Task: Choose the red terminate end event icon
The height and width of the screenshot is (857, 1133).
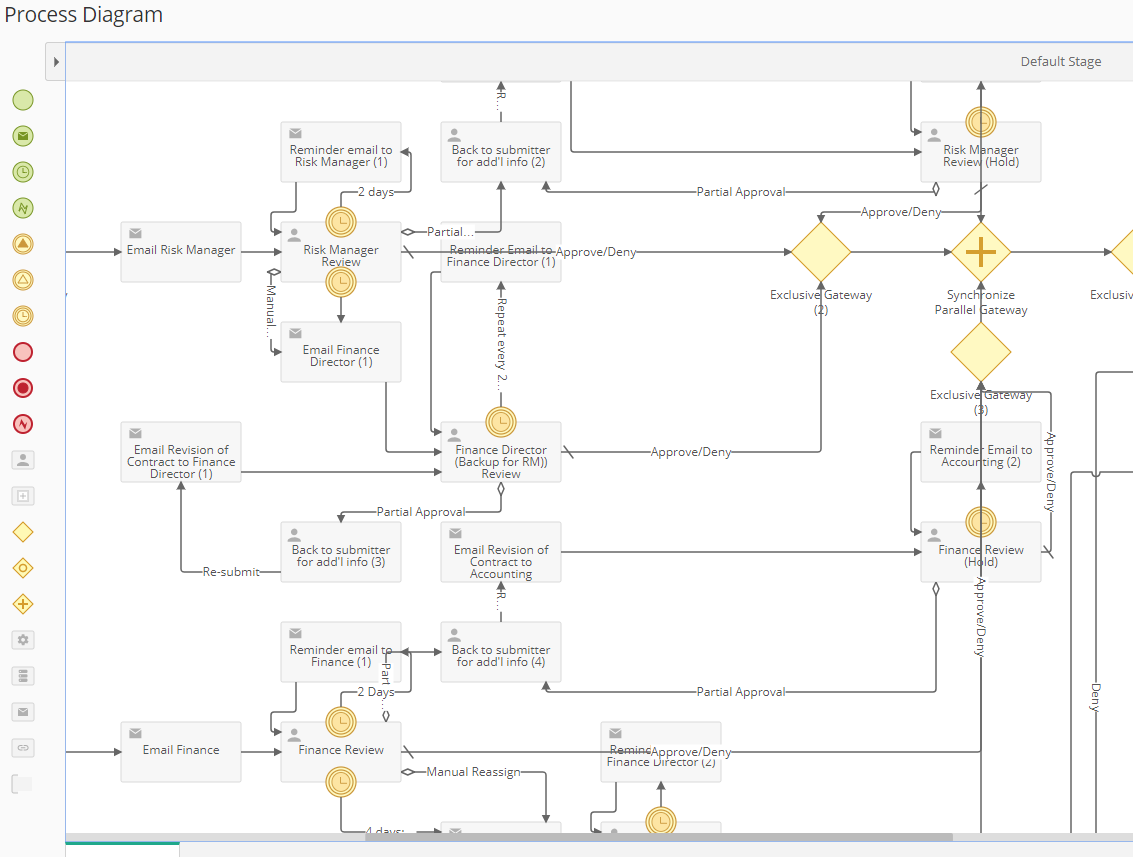Action: click(x=23, y=388)
